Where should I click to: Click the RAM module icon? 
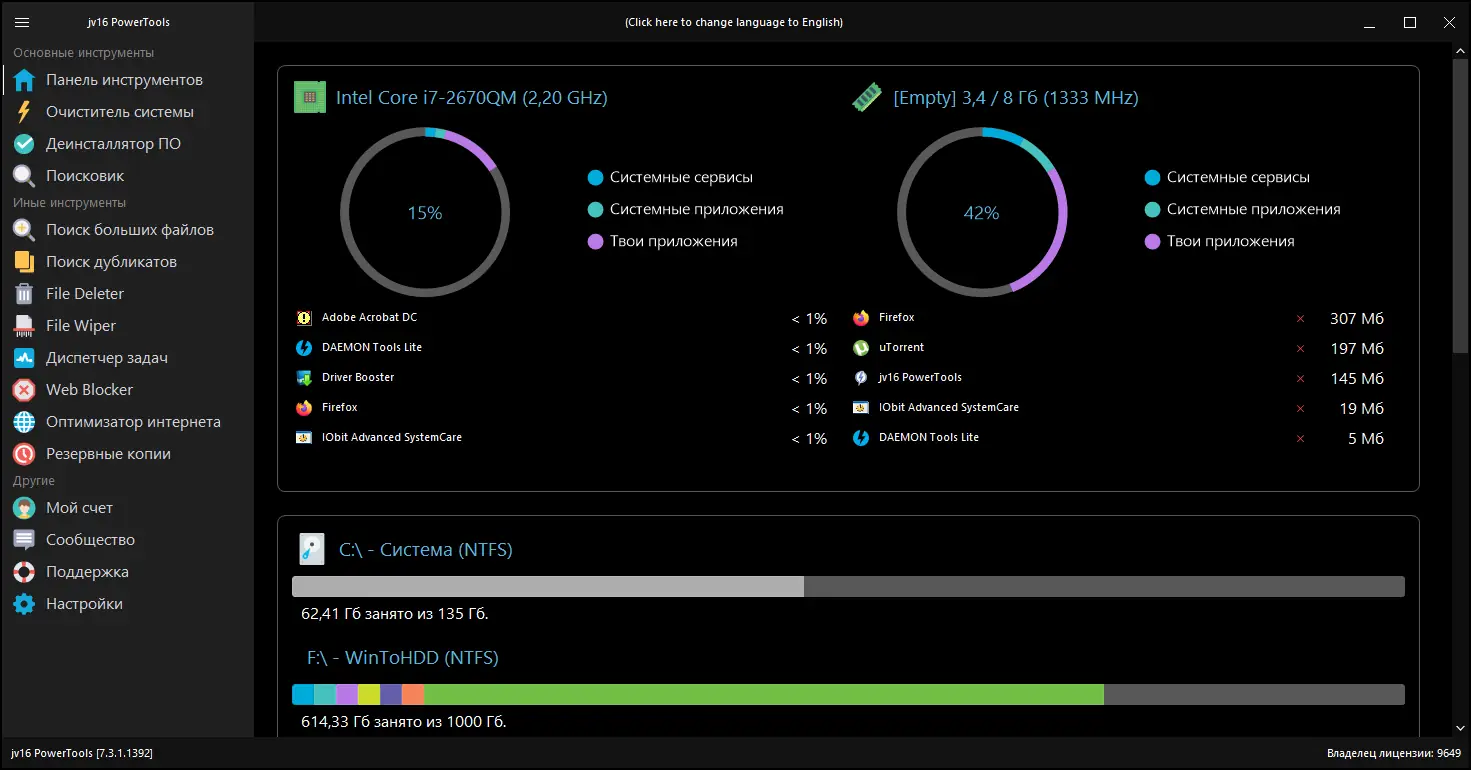pos(866,97)
